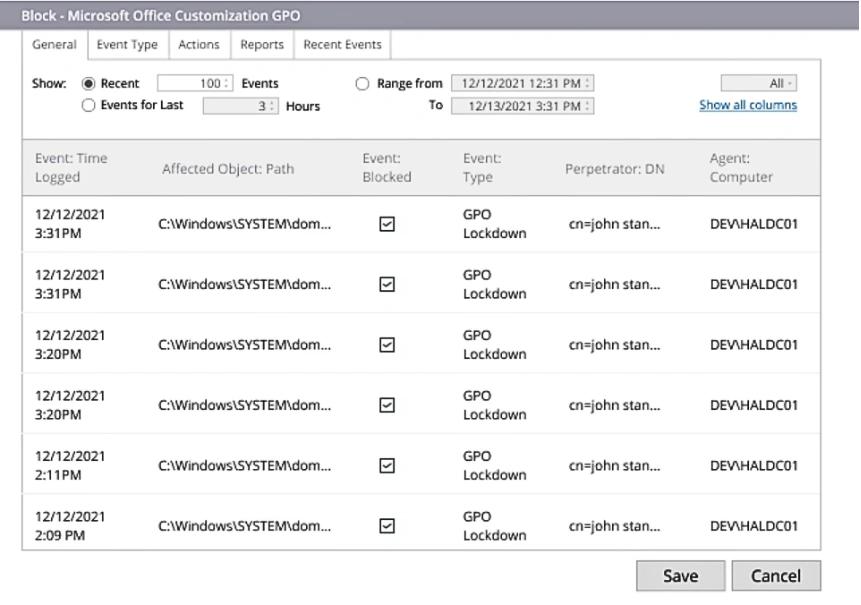This screenshot has width=861, height=605.
Task: Select the Recent Events tab
Action: (x=342, y=44)
